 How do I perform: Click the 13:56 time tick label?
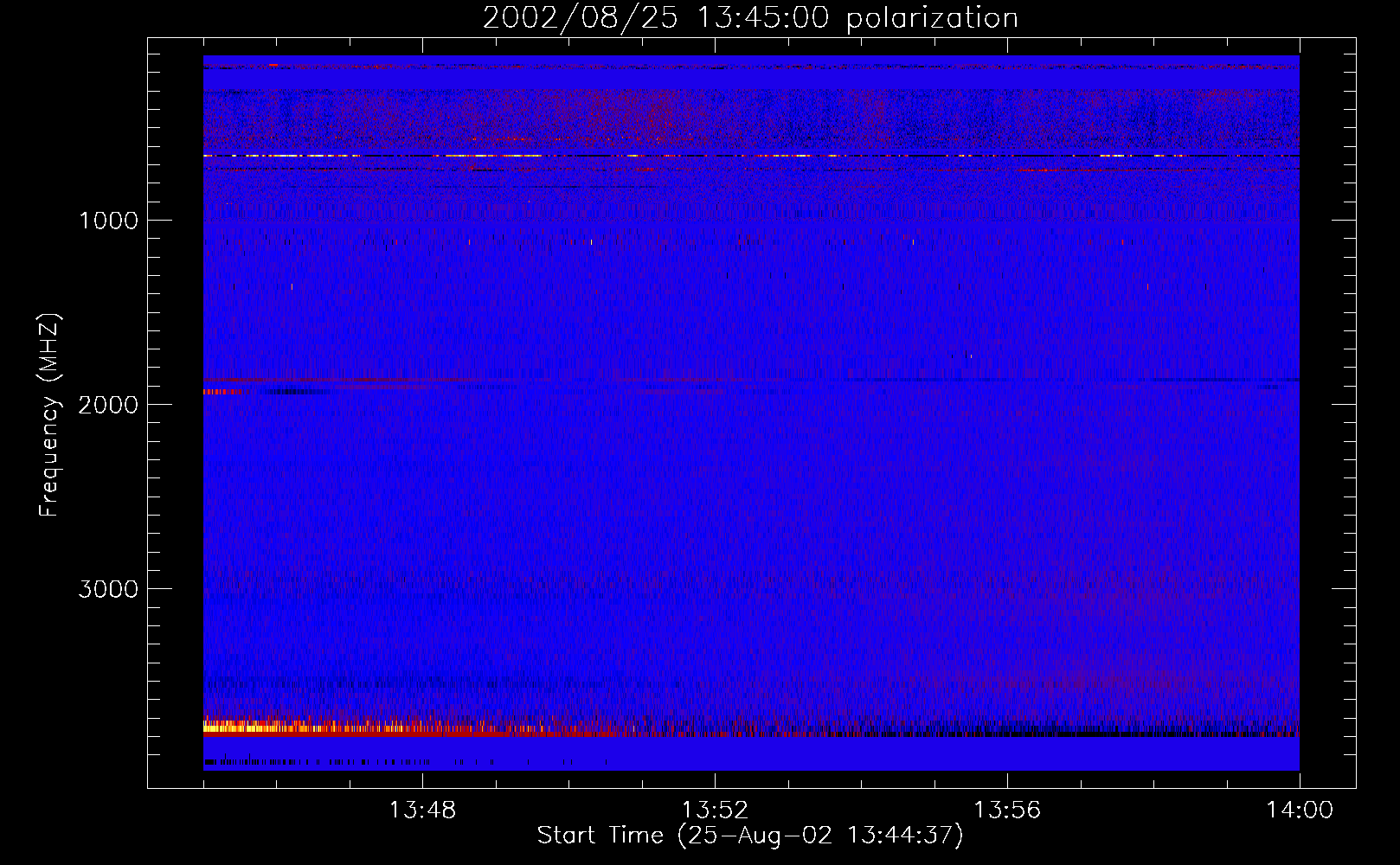(x=1007, y=811)
